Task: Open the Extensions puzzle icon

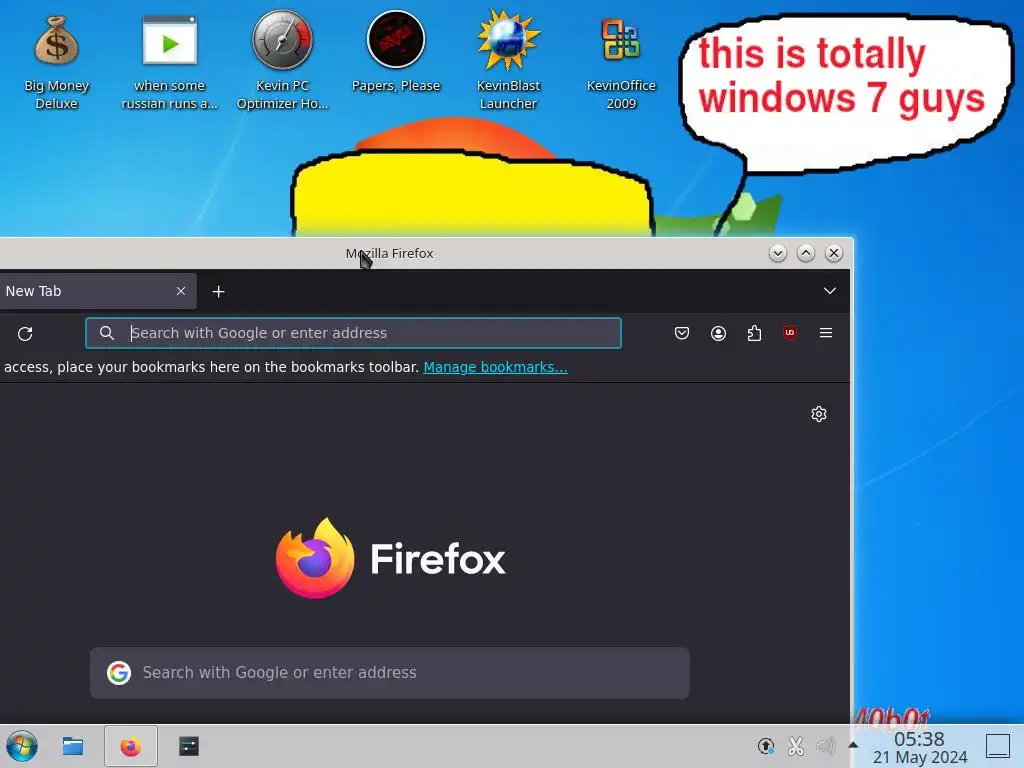Action: [x=754, y=334]
